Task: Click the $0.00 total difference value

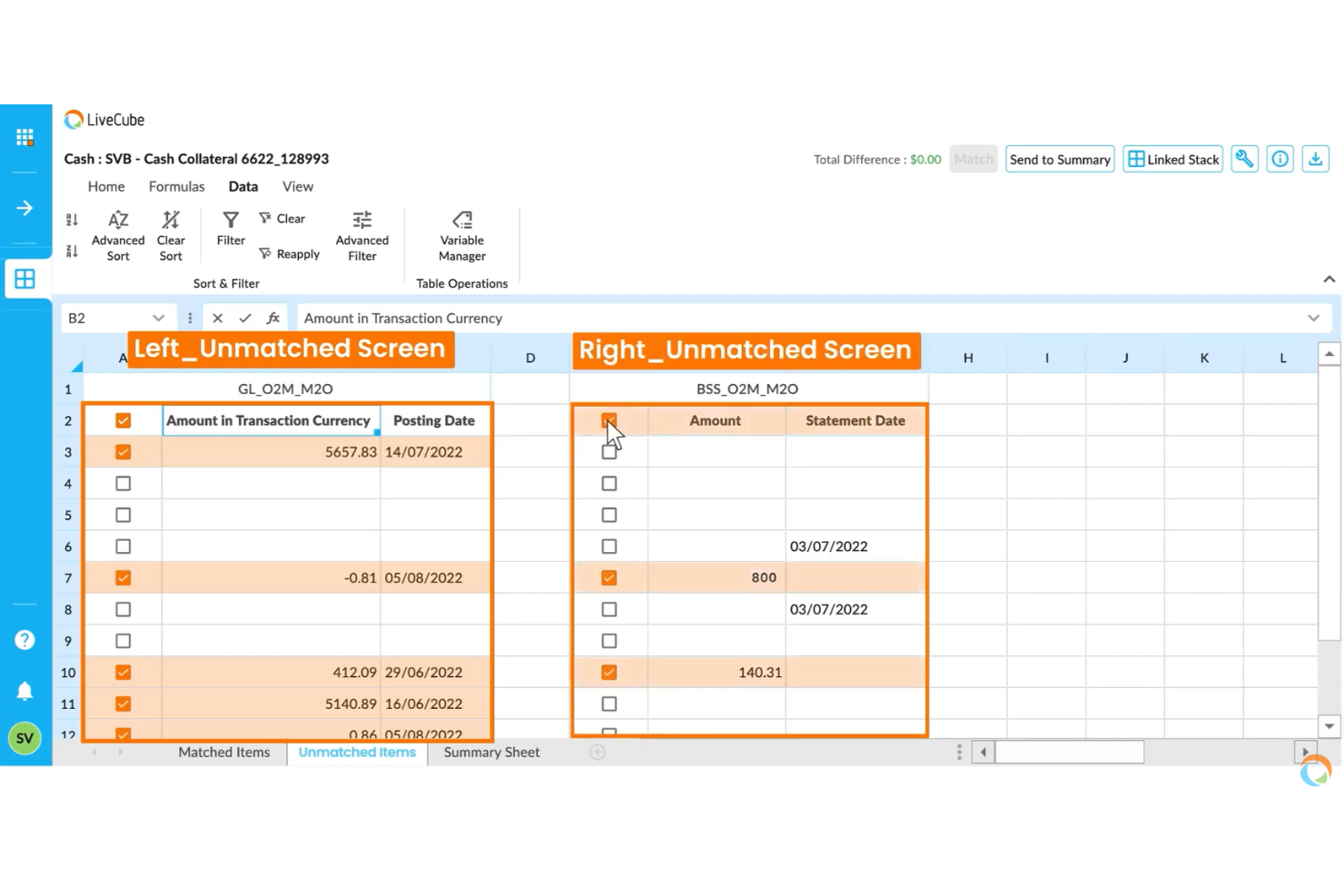Action: coord(925,159)
